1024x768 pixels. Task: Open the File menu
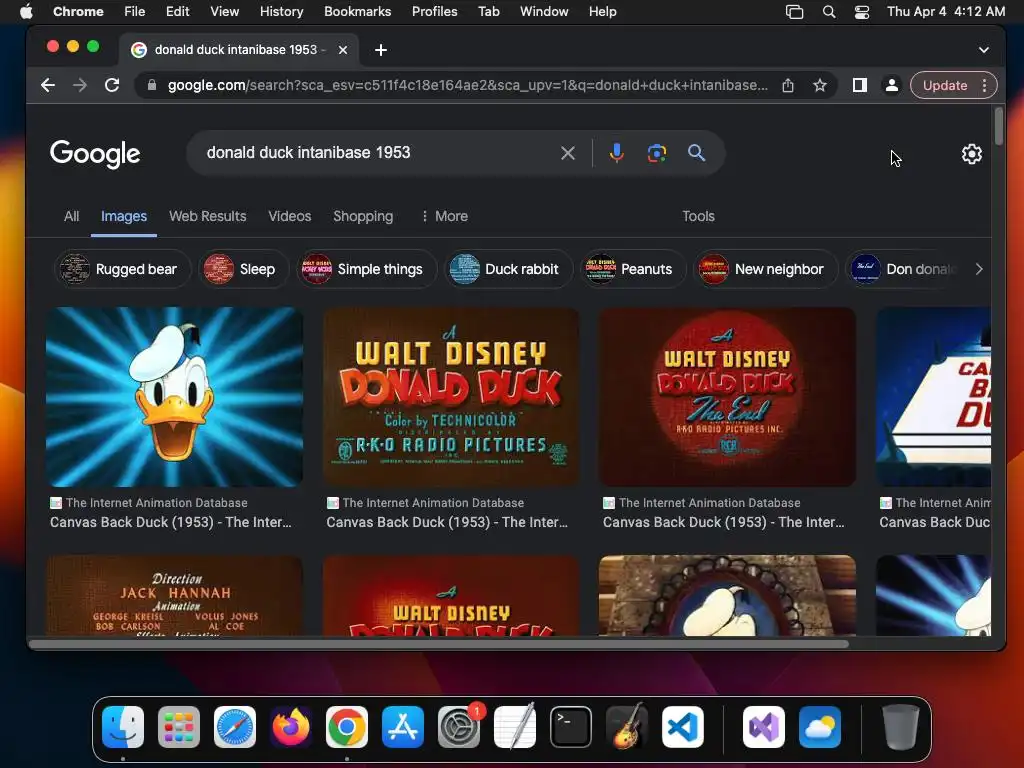tap(135, 11)
